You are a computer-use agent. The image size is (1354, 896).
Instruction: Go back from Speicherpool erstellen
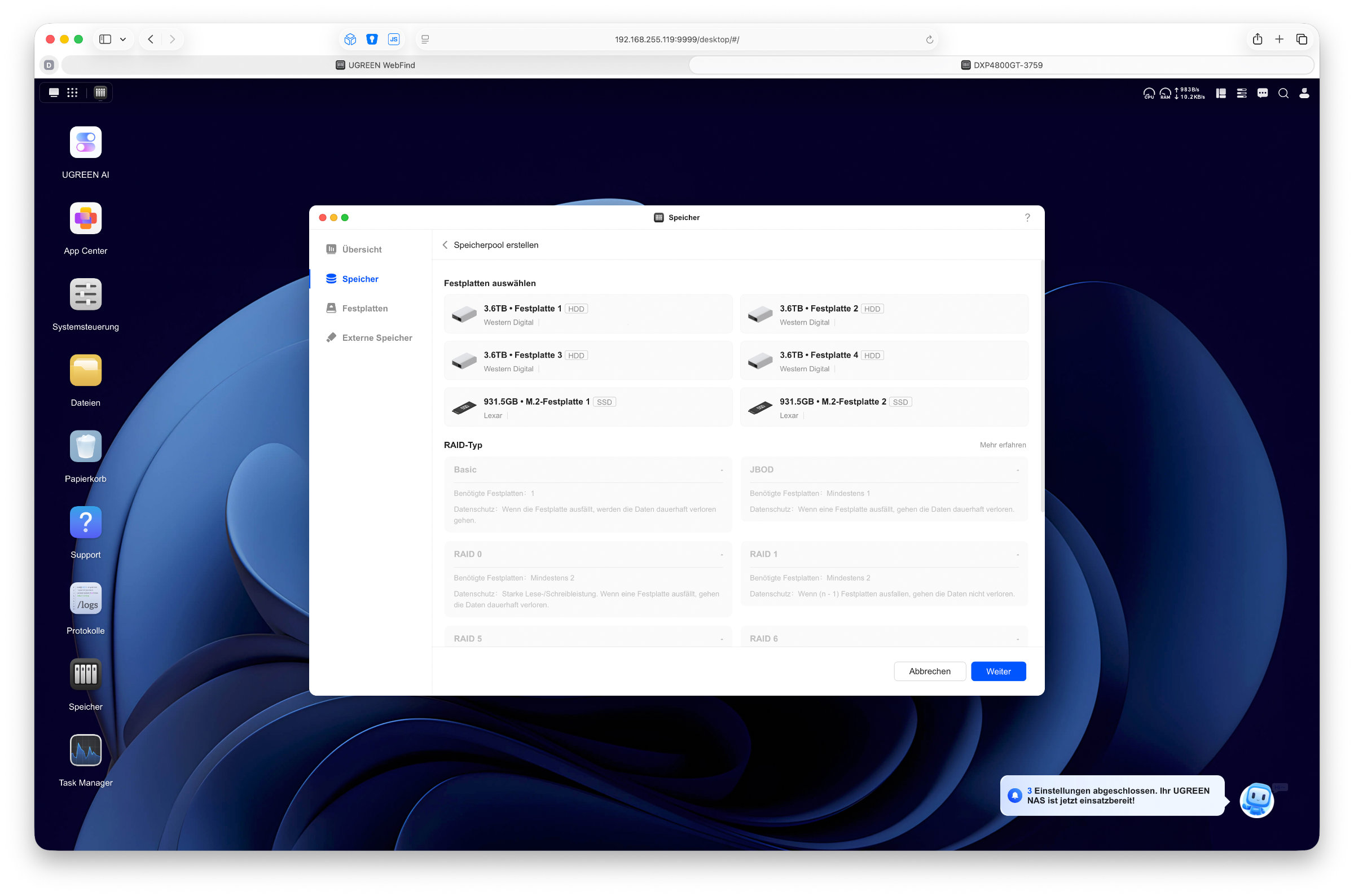pyautogui.click(x=445, y=245)
